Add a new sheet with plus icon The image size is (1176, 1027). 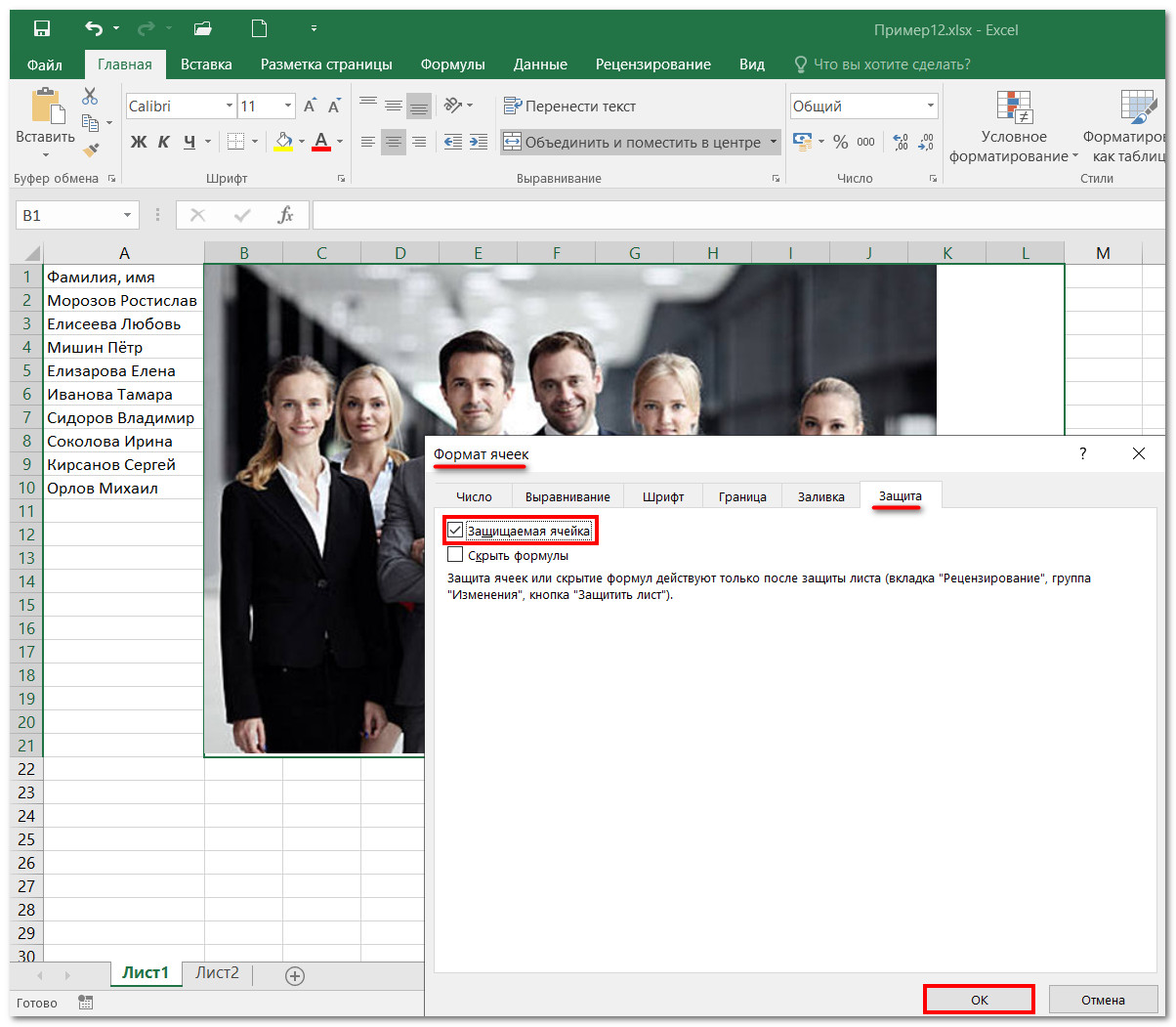pos(295,975)
